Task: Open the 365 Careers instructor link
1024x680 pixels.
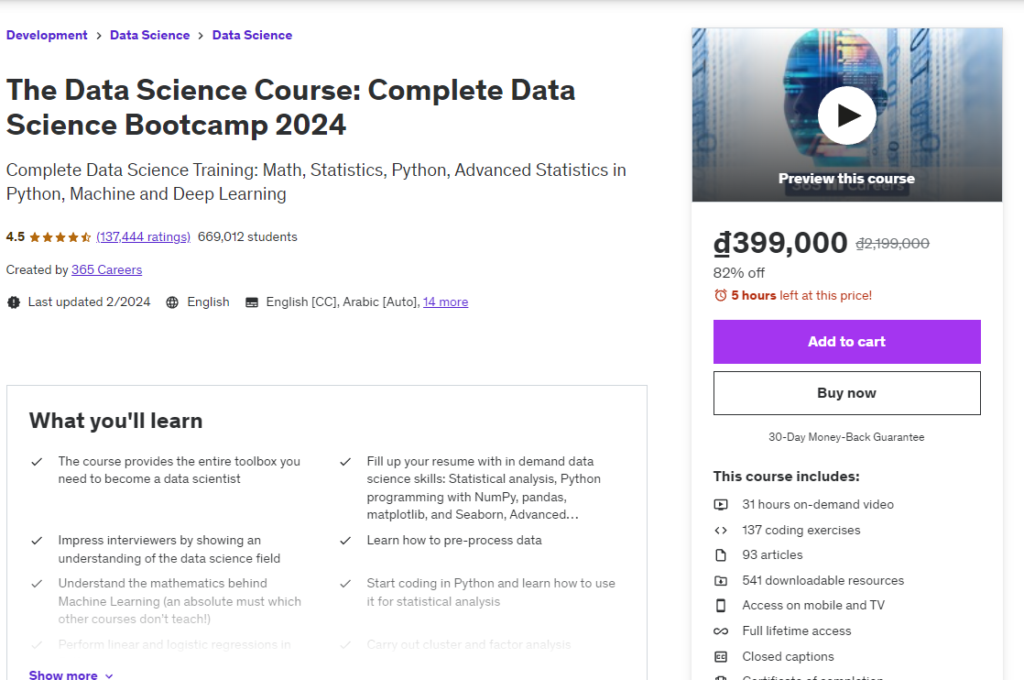Action: click(106, 269)
